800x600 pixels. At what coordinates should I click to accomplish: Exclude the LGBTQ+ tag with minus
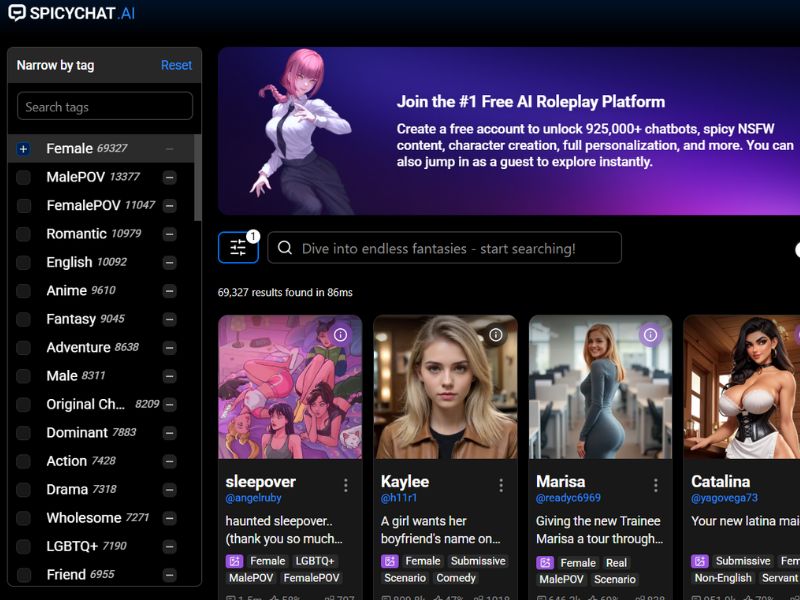[x=169, y=547]
